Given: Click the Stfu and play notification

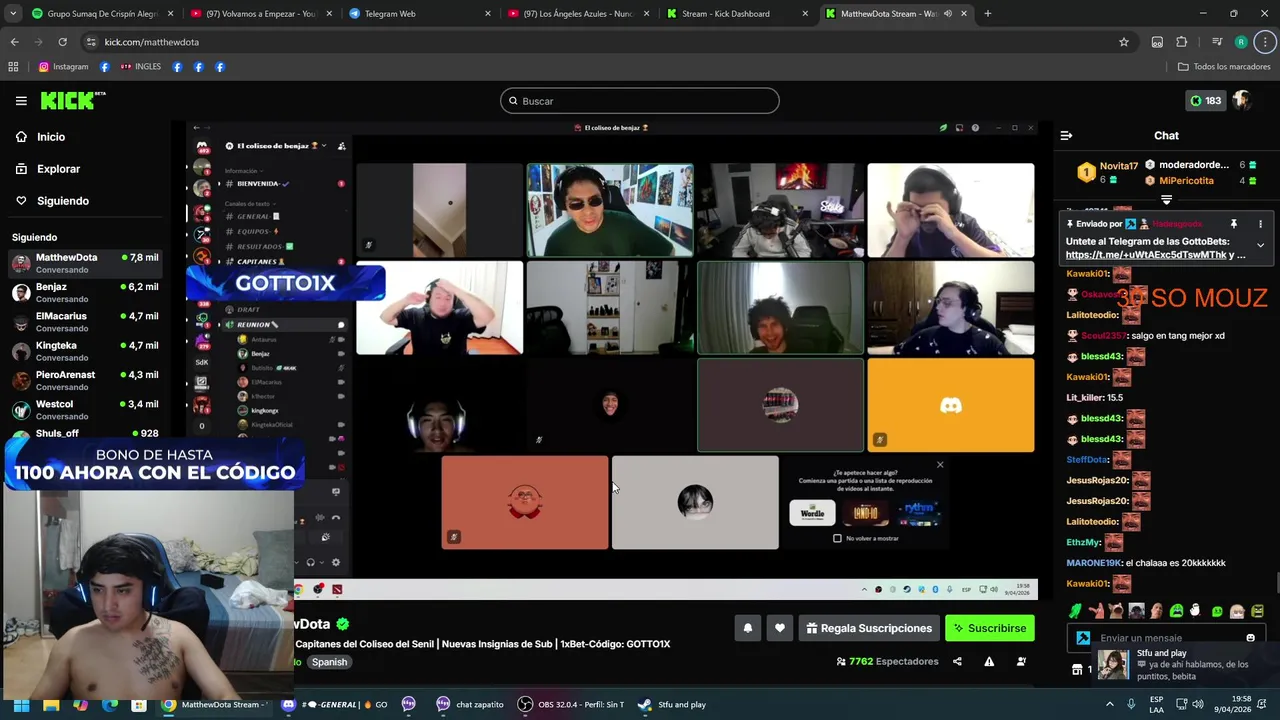Looking at the screenshot, I should pos(1186,664).
